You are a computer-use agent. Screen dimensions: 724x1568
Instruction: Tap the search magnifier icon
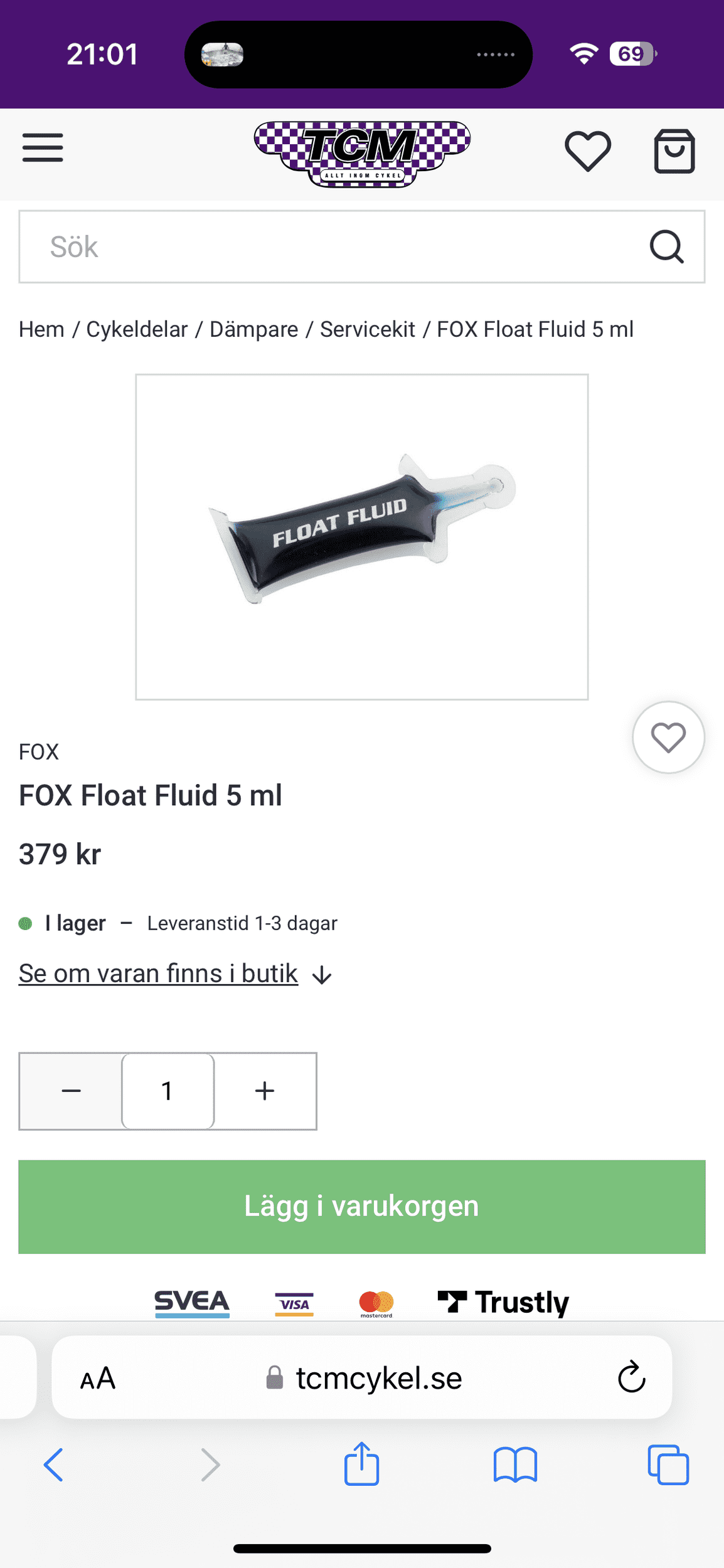coord(666,246)
